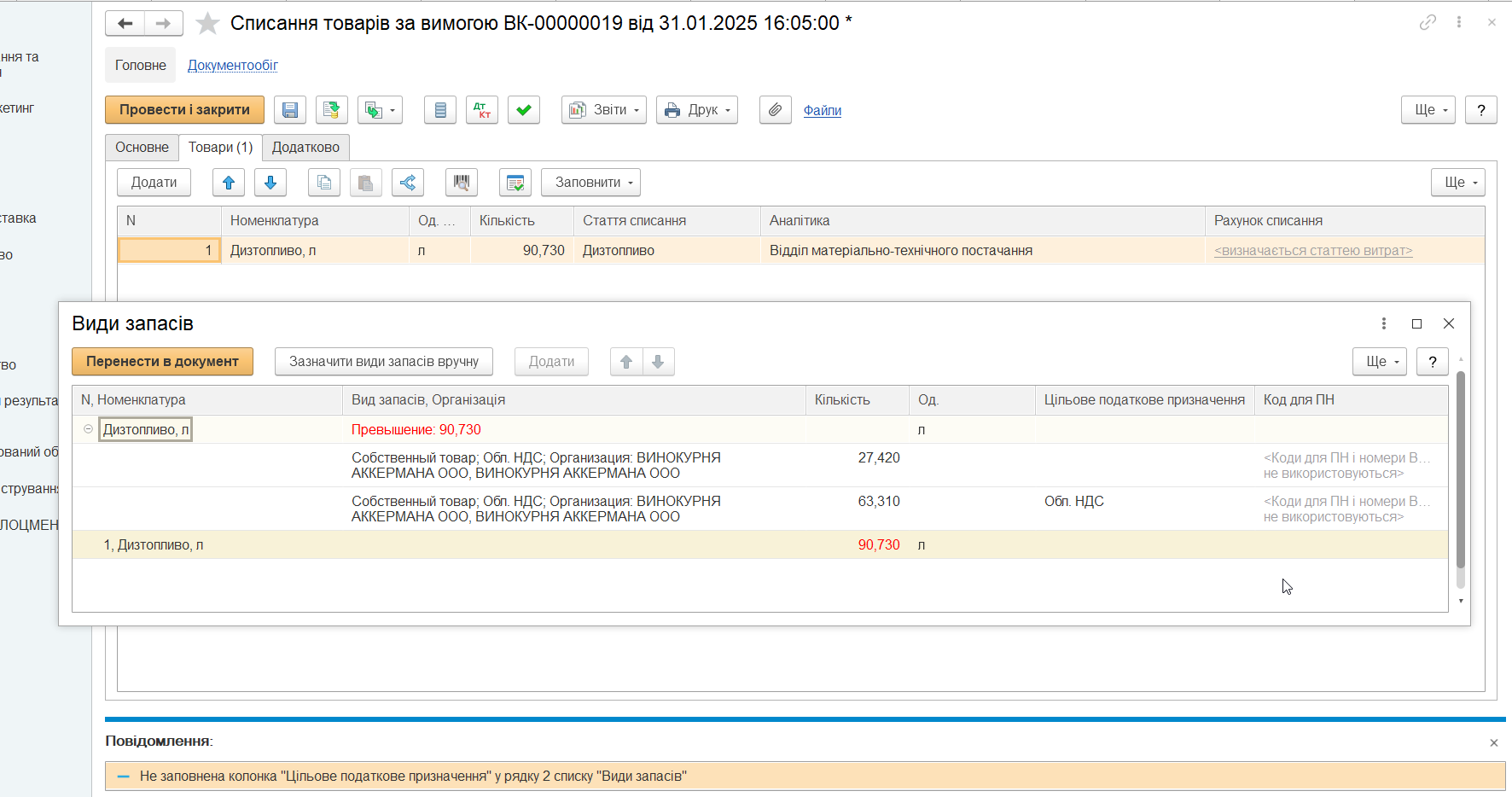Add document to favorites star
Viewport: 1512px width, 797px height.
[207, 24]
